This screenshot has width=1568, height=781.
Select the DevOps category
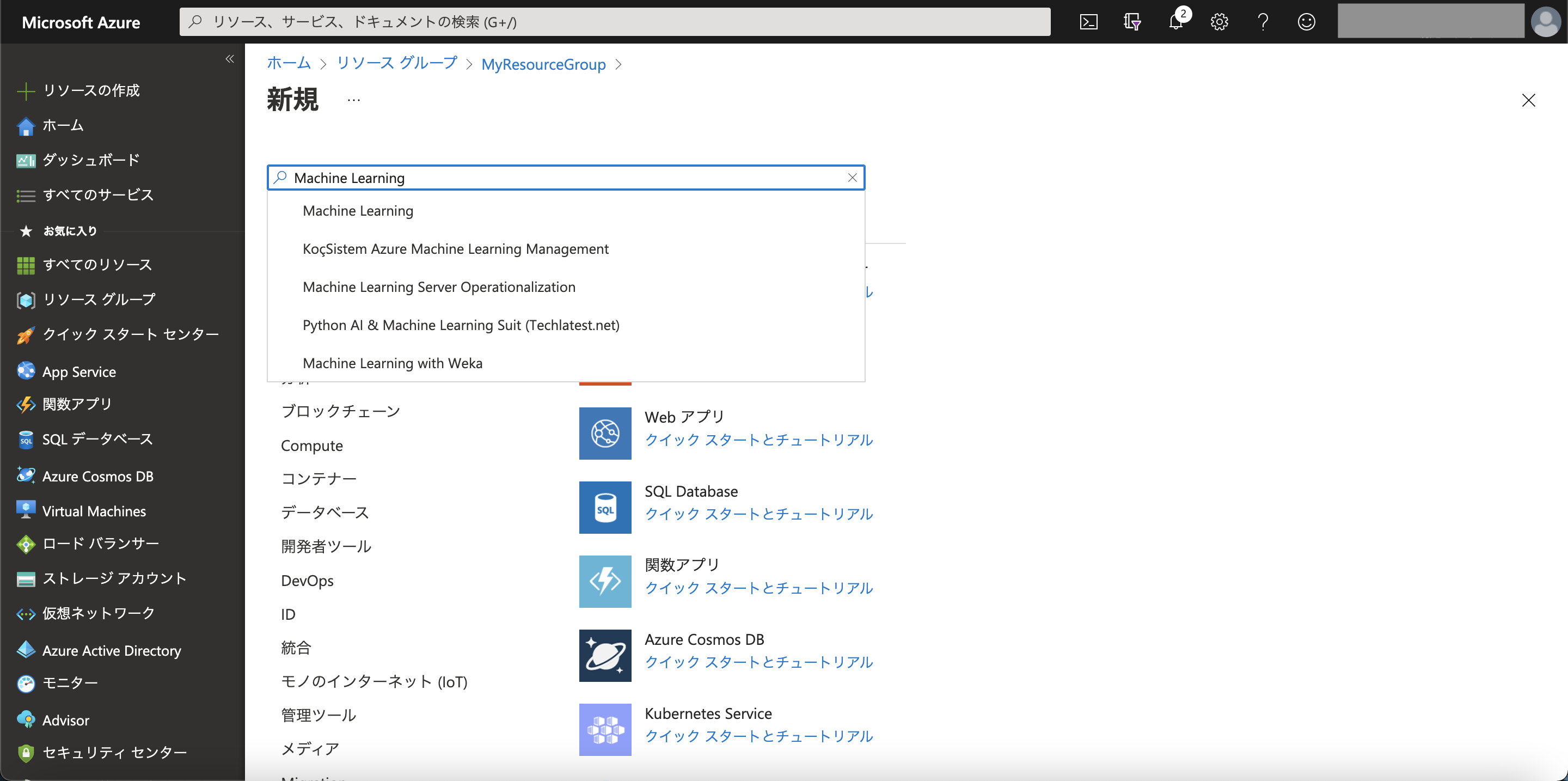click(x=307, y=581)
